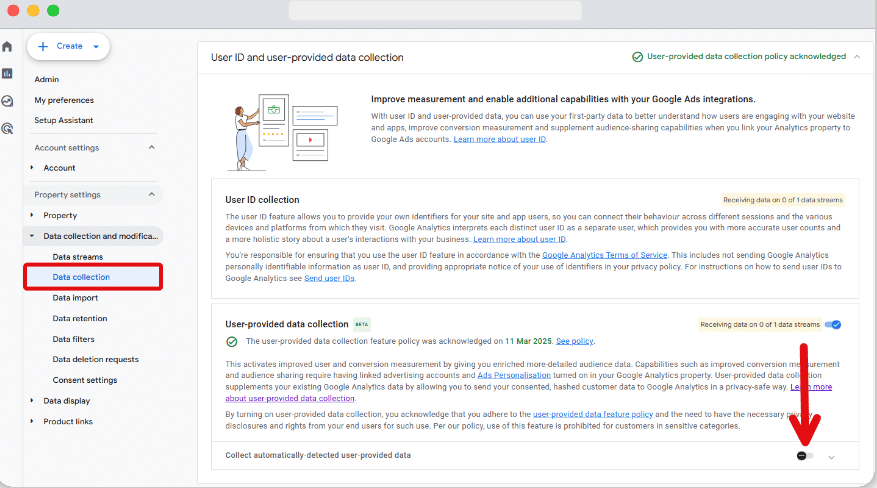This screenshot has width=877, height=488.
Task: Expand the Account tree item
Action: pyautogui.click(x=32, y=168)
